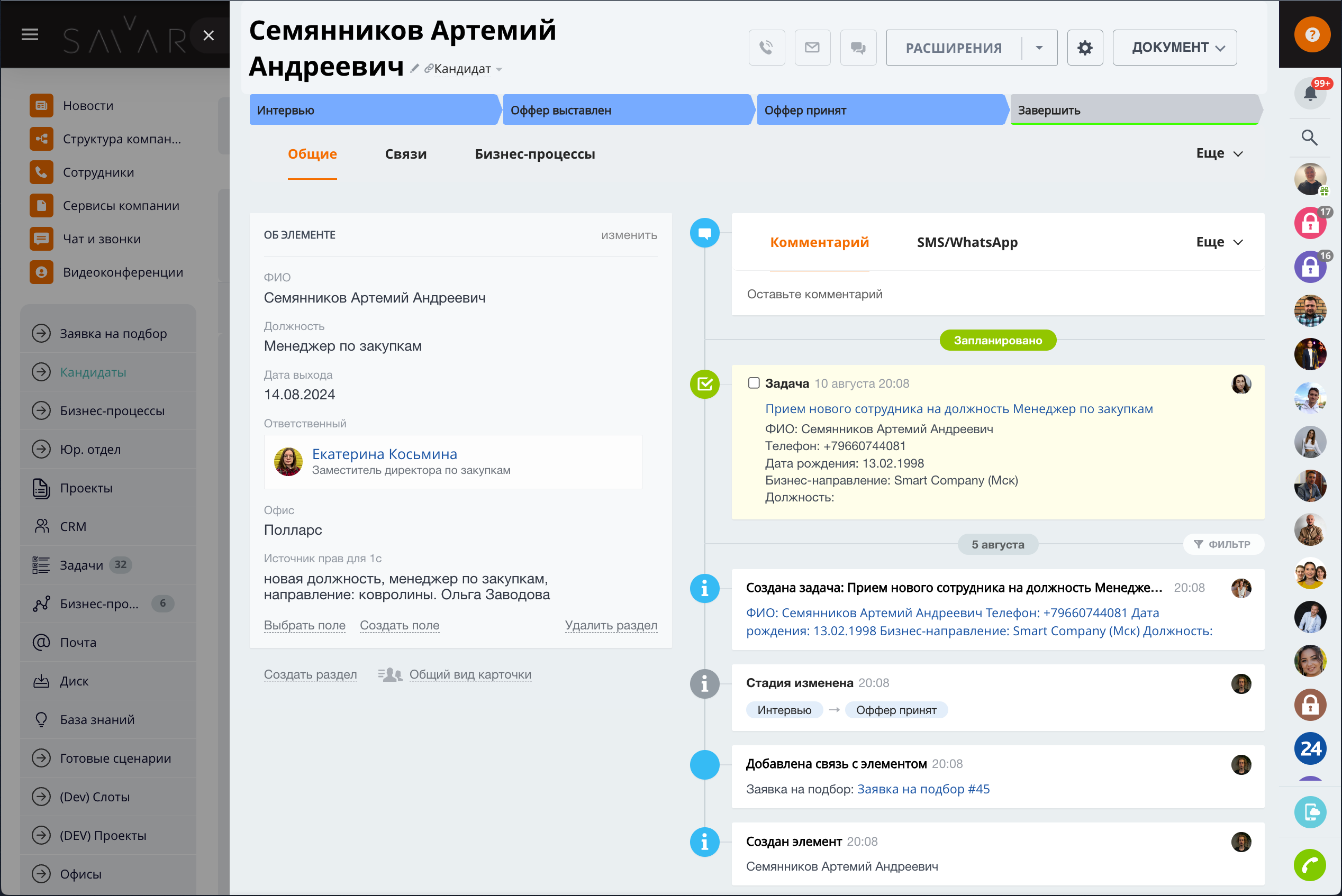
Task: Click the green phone call button
Action: (1309, 865)
